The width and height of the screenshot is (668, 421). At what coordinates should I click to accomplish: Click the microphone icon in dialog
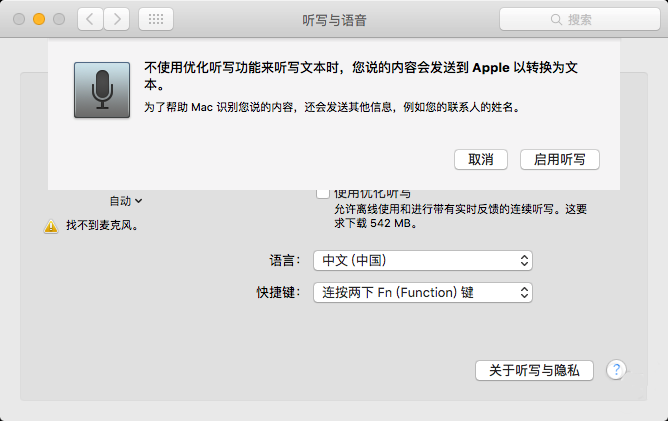point(102,90)
